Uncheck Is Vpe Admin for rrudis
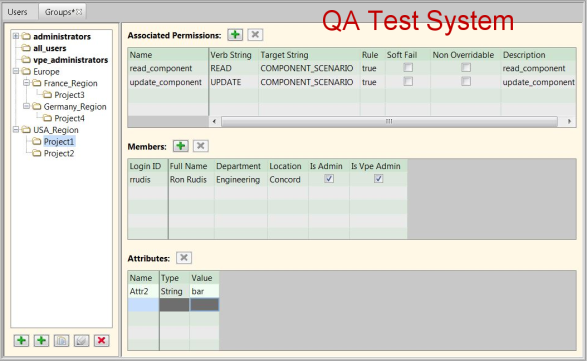Image resolution: width=587 pixels, height=361 pixels. [x=378, y=179]
